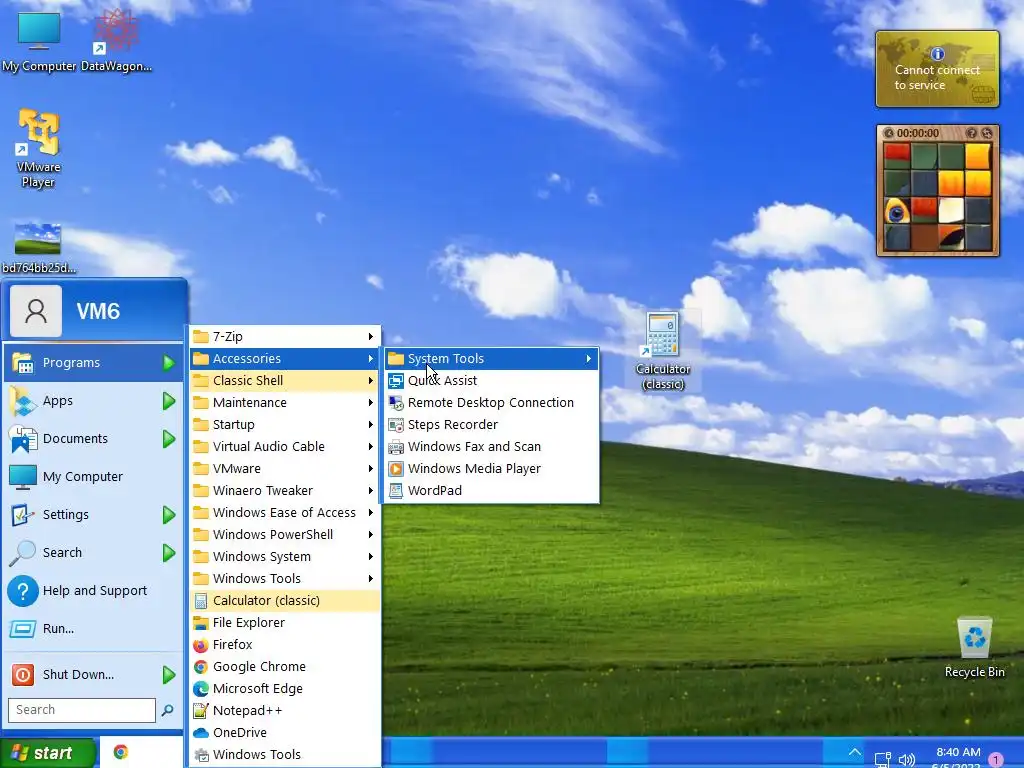
Task: Open Chrome from the taskbar
Action: tap(121, 752)
